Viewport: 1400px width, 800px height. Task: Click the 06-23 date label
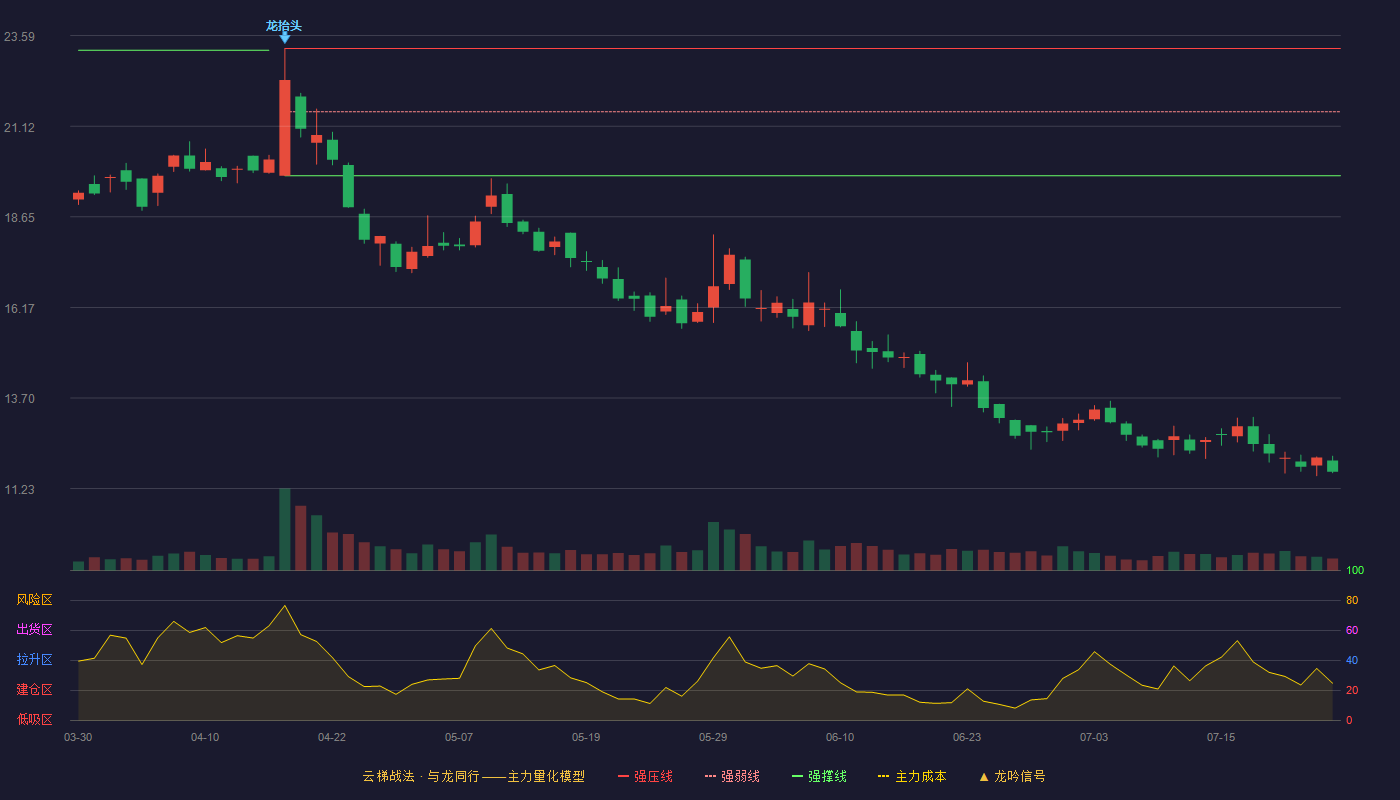click(x=967, y=737)
